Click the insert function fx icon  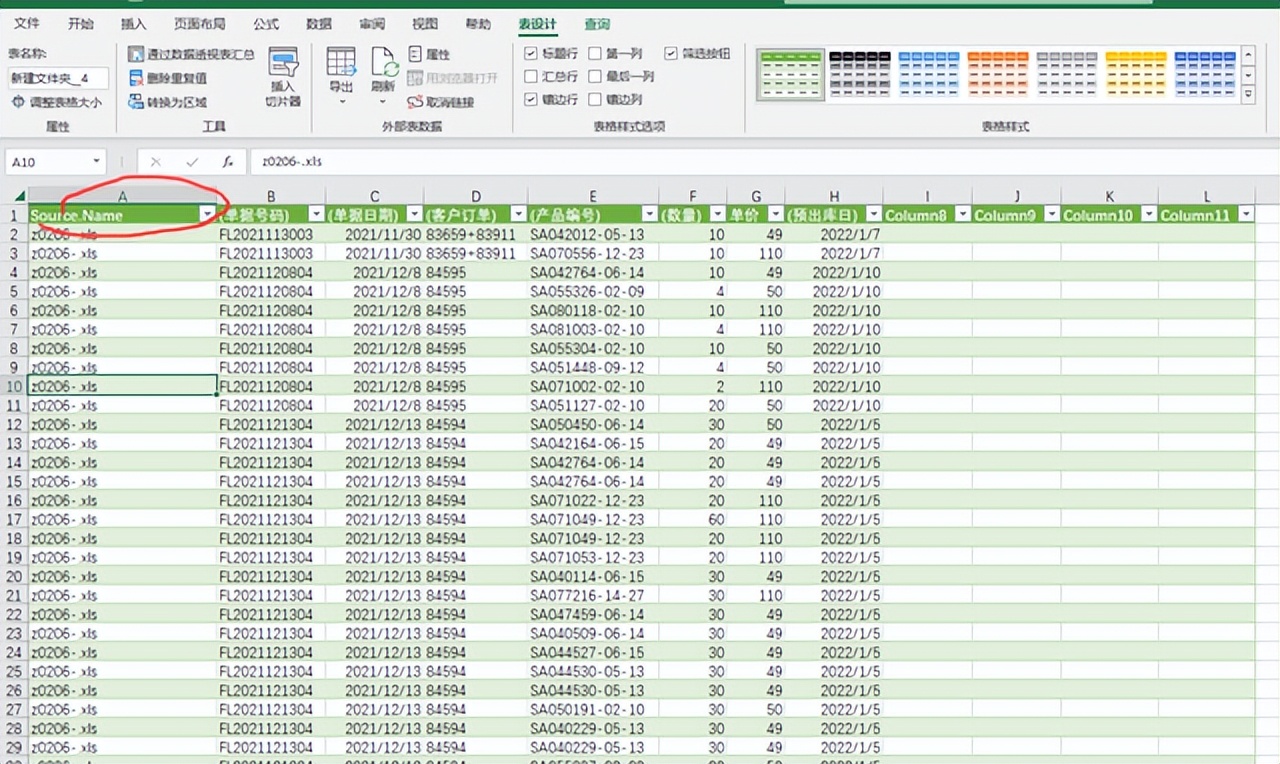click(227, 161)
